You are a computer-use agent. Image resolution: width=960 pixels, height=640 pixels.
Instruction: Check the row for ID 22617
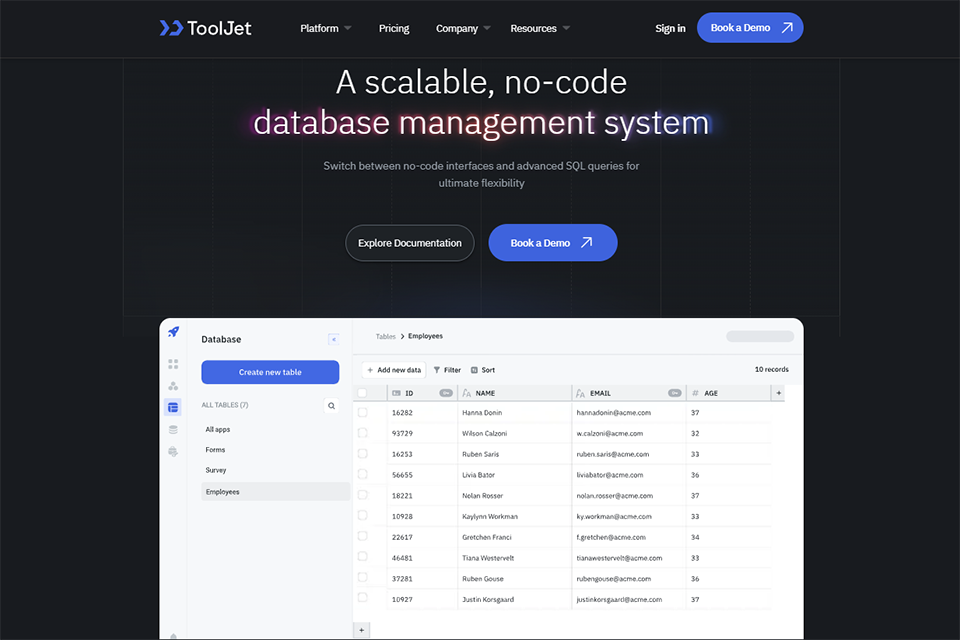[362, 536]
